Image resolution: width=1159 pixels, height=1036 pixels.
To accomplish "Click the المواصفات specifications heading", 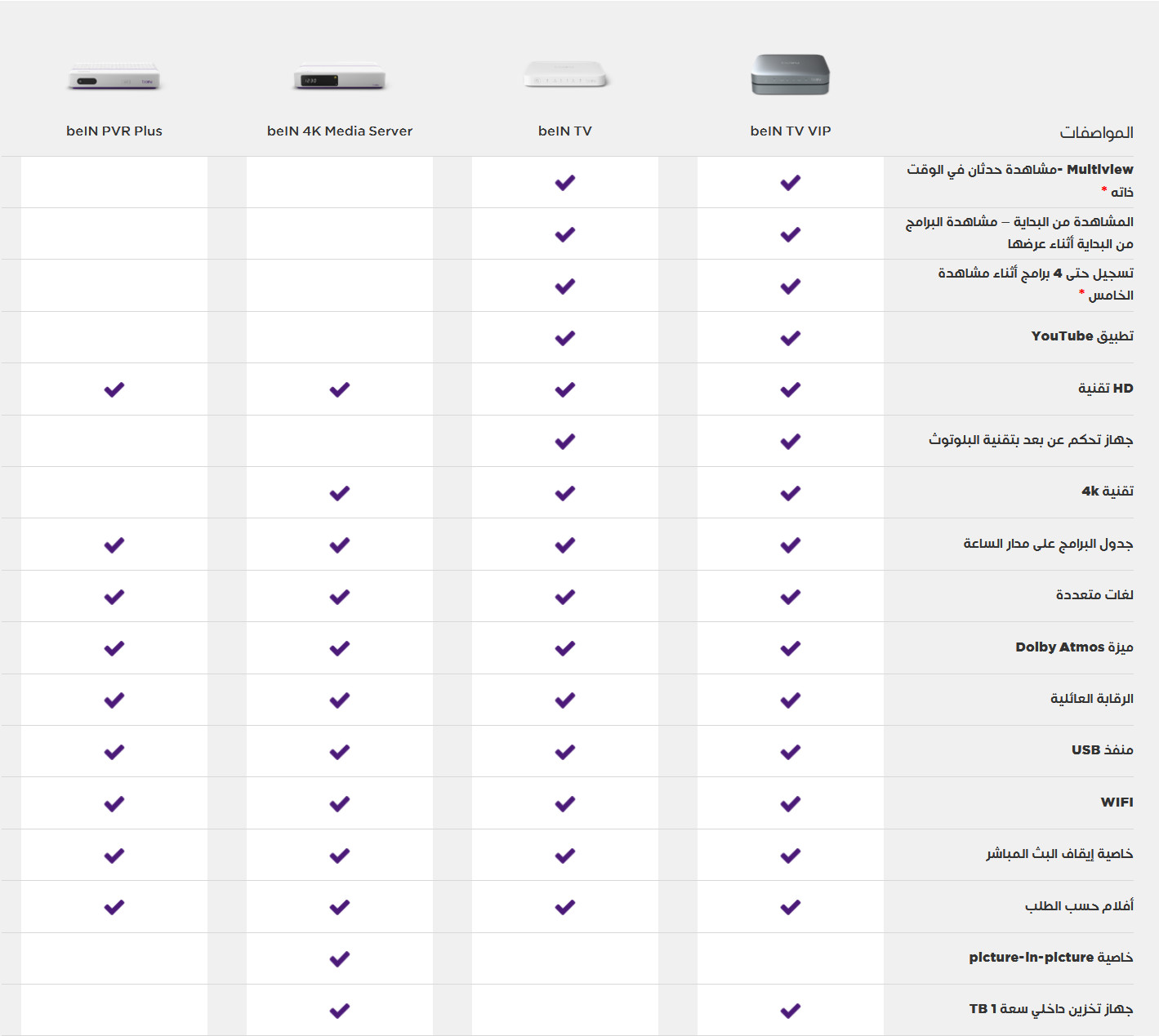I will click(1096, 132).
